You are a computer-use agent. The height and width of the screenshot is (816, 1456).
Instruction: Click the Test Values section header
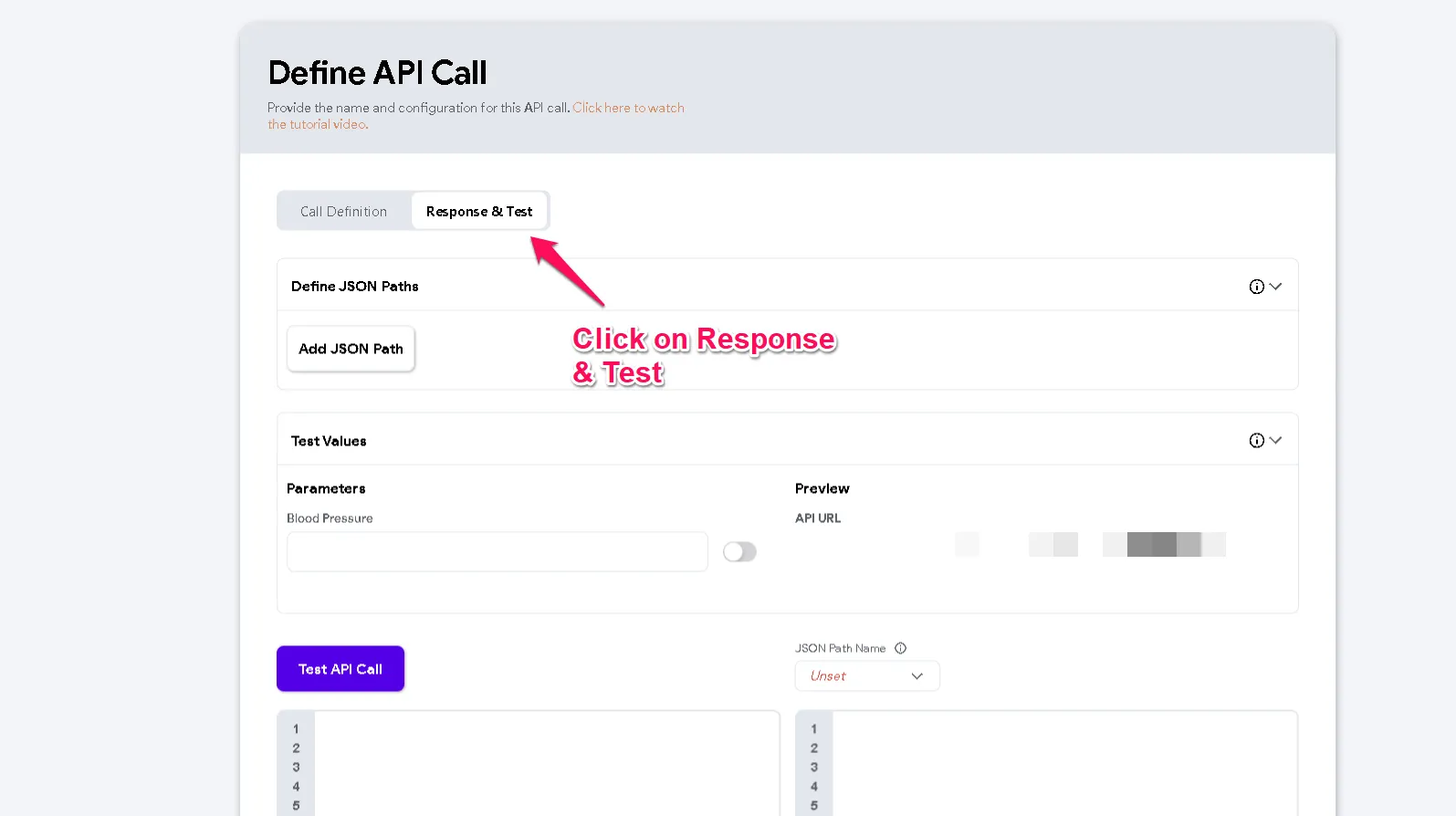(329, 441)
